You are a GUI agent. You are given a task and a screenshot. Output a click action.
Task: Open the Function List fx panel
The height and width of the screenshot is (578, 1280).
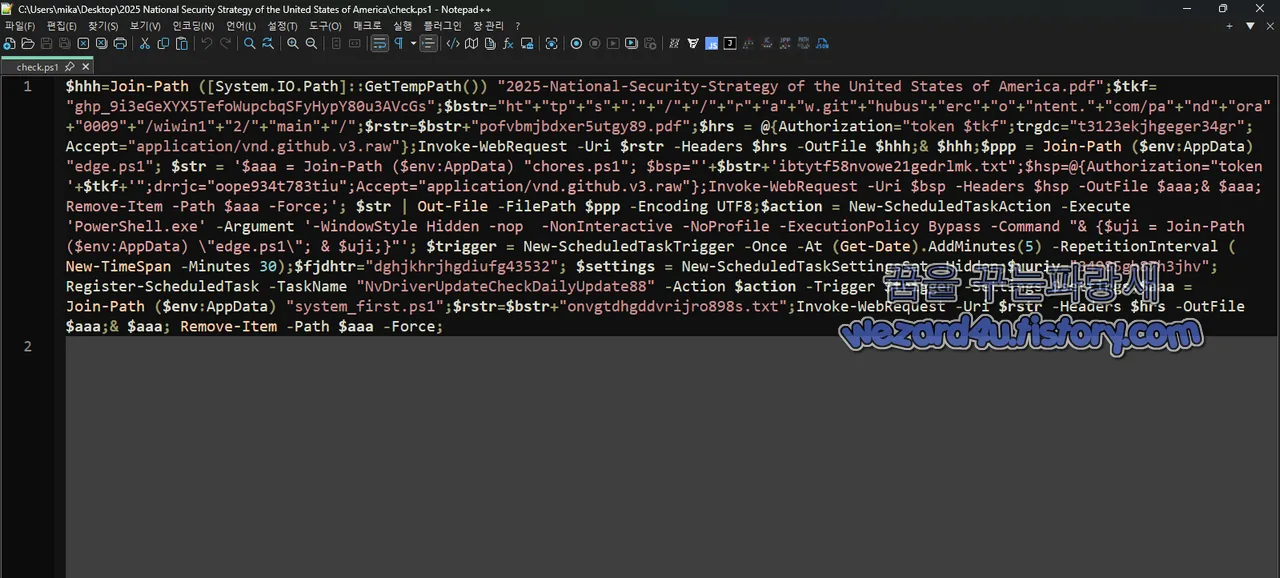[x=508, y=44]
